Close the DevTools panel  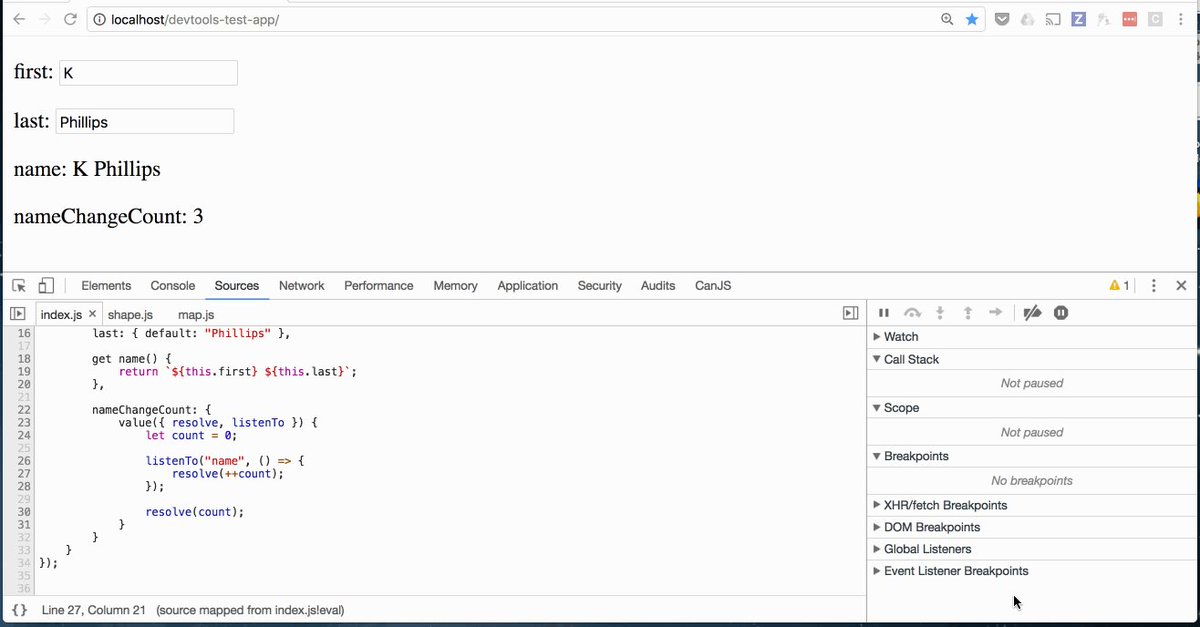click(x=1181, y=286)
